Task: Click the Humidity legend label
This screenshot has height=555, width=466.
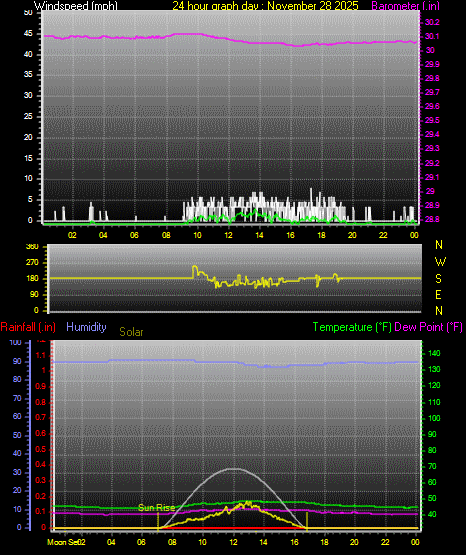Action: click(86, 327)
